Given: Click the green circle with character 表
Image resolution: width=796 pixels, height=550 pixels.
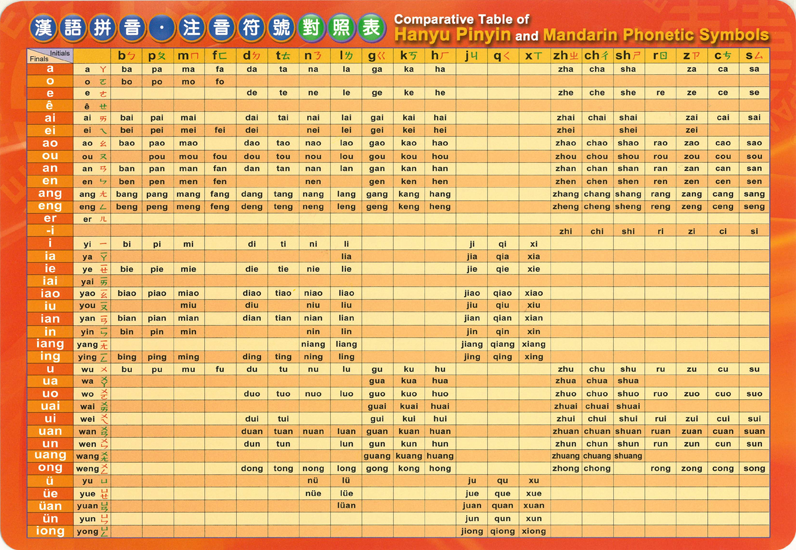Looking at the screenshot, I should click(x=371, y=27).
